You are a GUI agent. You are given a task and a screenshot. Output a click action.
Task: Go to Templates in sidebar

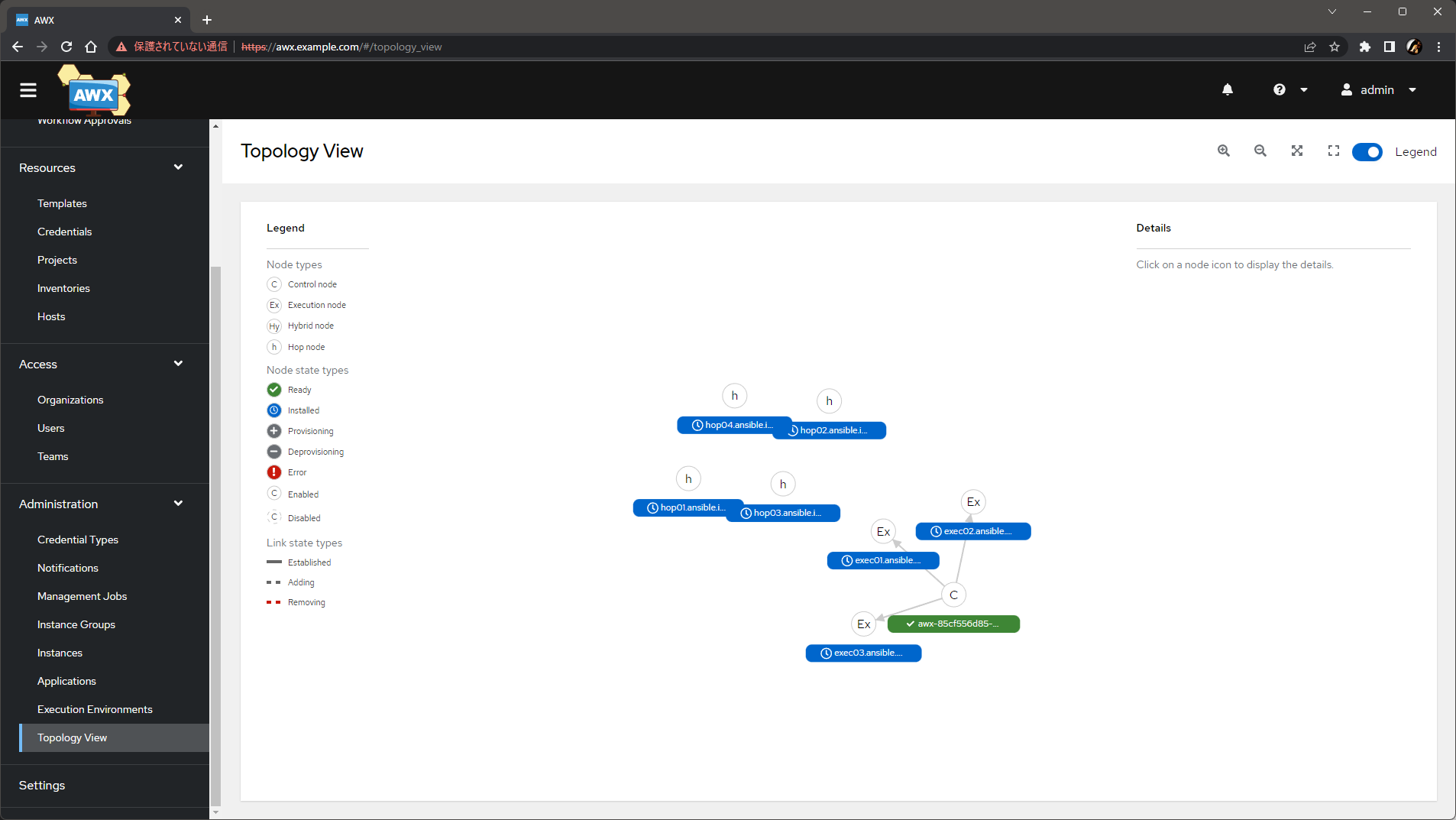(x=62, y=203)
